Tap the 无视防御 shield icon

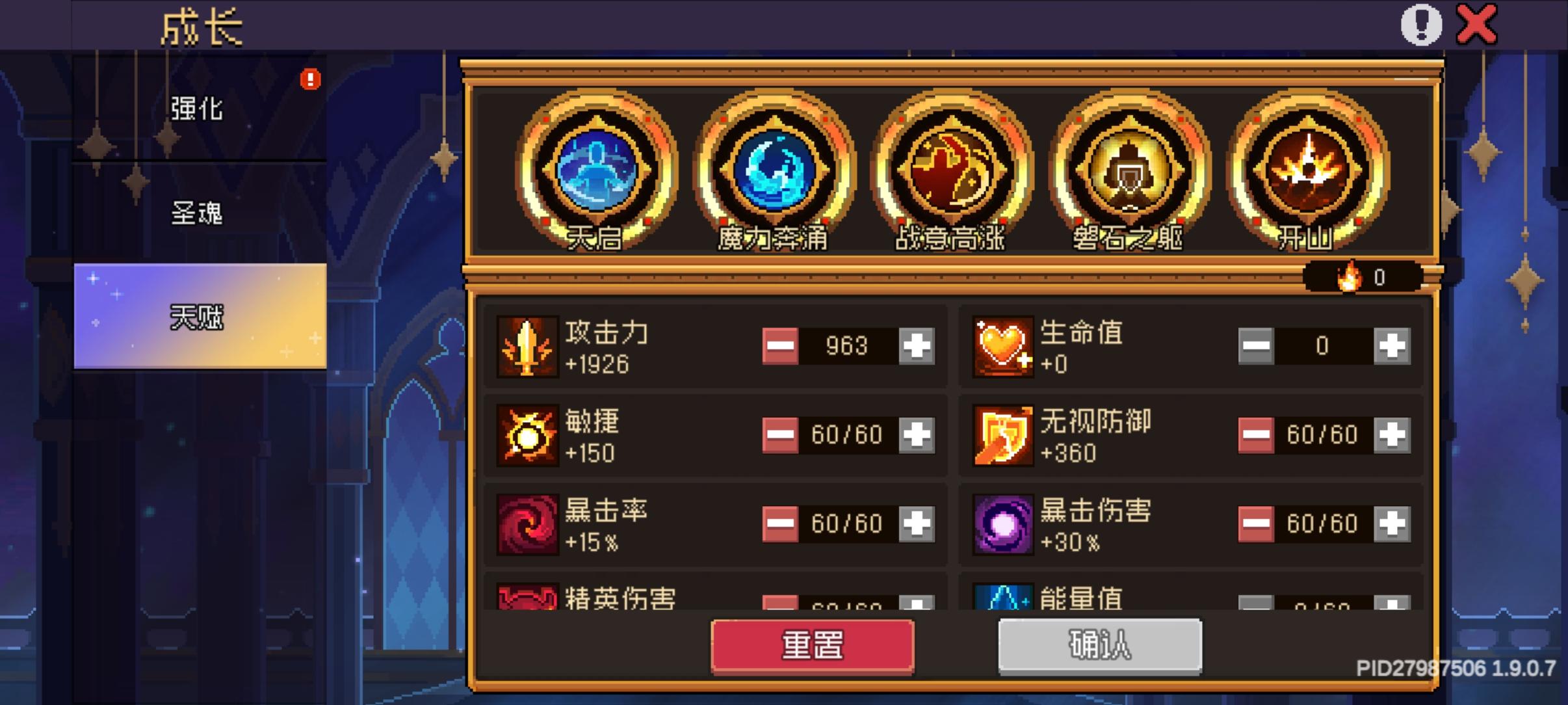(1002, 435)
